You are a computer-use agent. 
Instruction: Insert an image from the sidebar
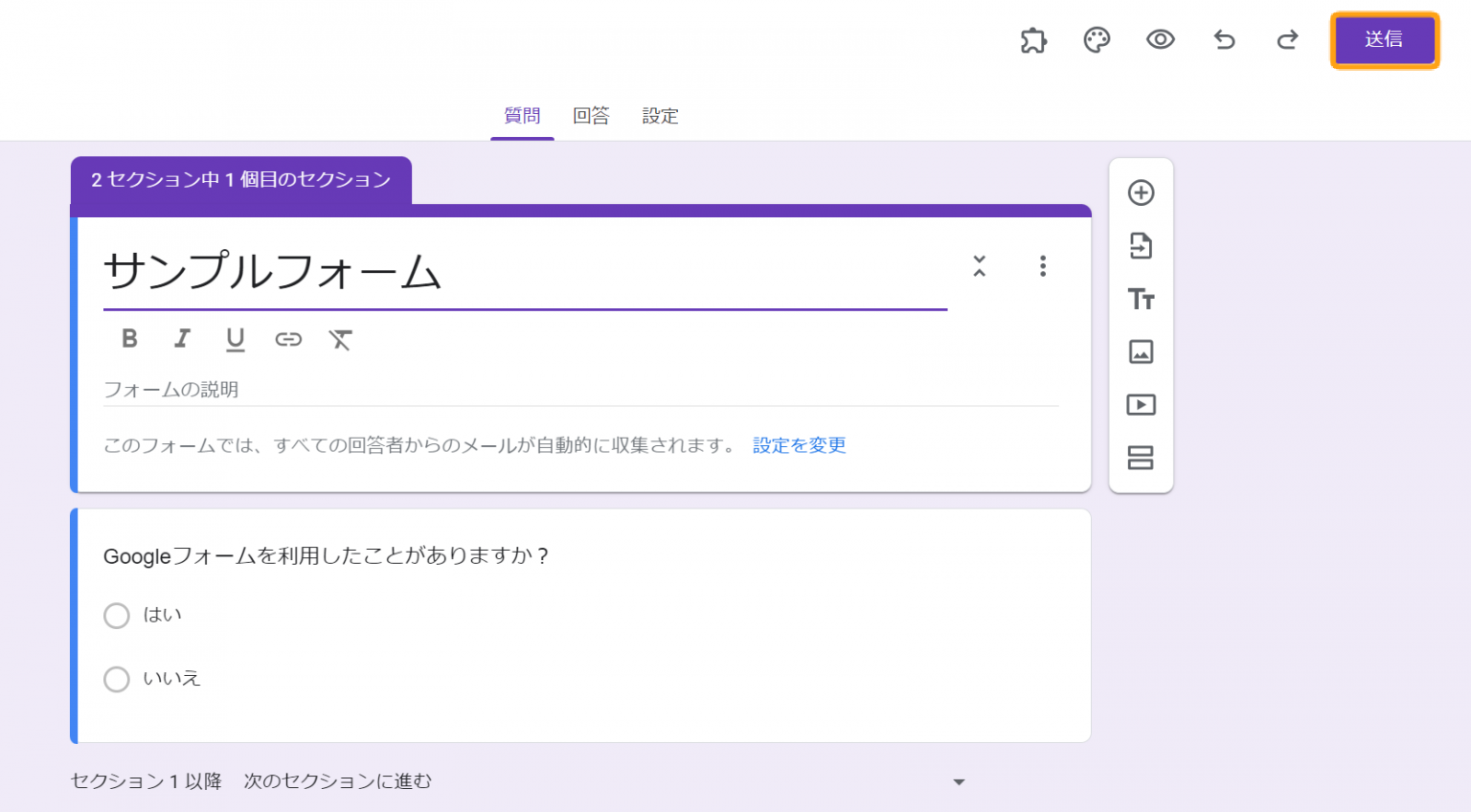tap(1141, 351)
